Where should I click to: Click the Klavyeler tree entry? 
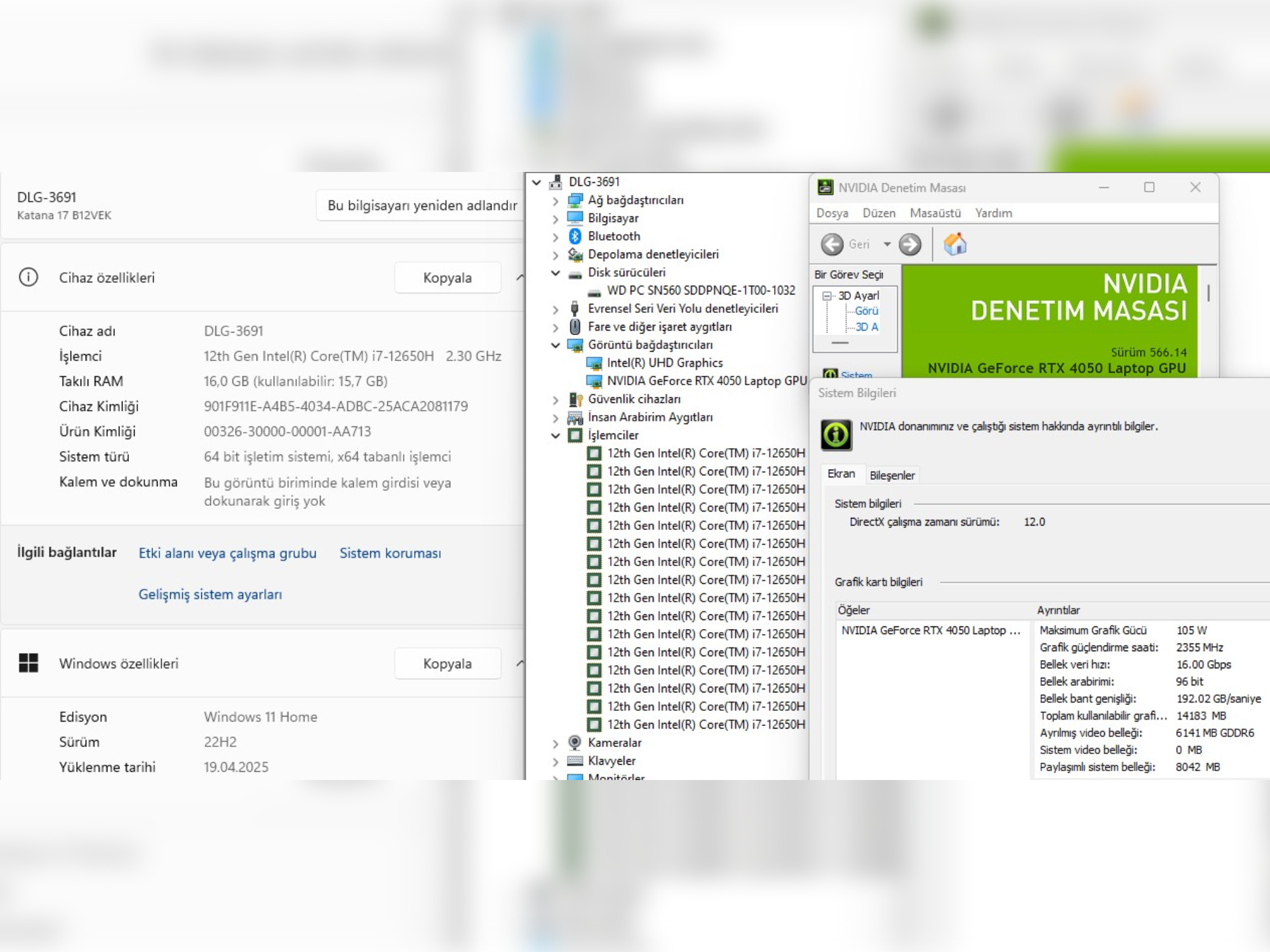[x=612, y=760]
